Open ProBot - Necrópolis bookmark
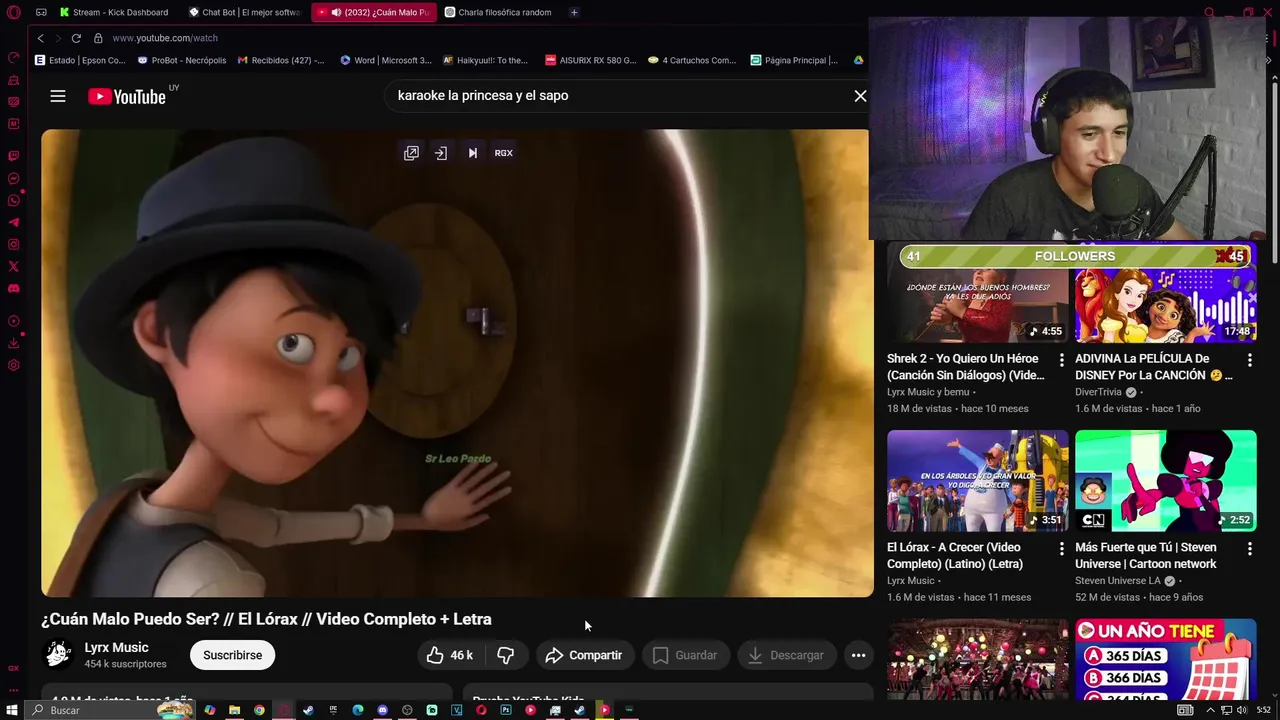This screenshot has height=720, width=1280. pos(182,60)
